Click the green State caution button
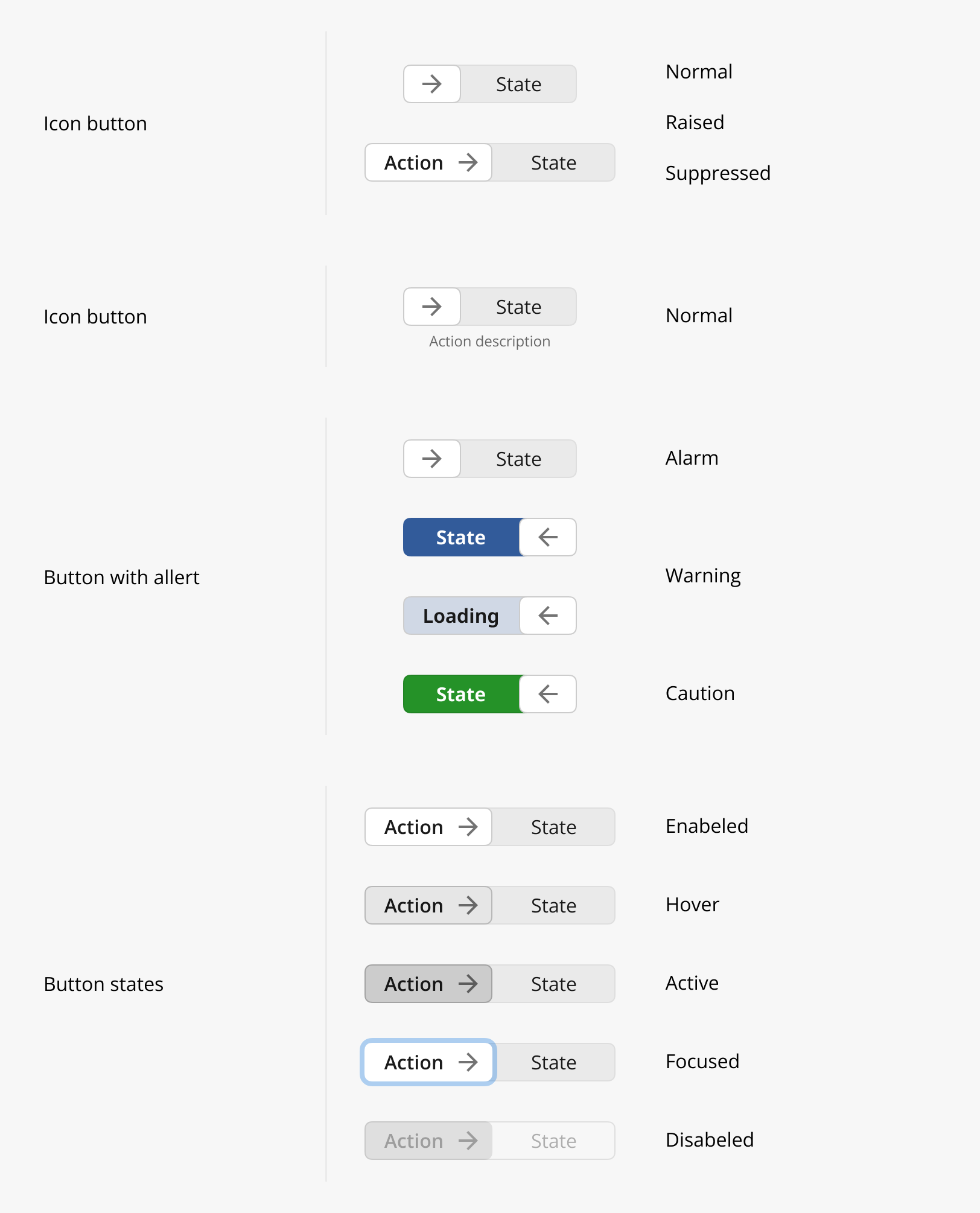Screen dimensions: 980x1213 tap(461, 694)
